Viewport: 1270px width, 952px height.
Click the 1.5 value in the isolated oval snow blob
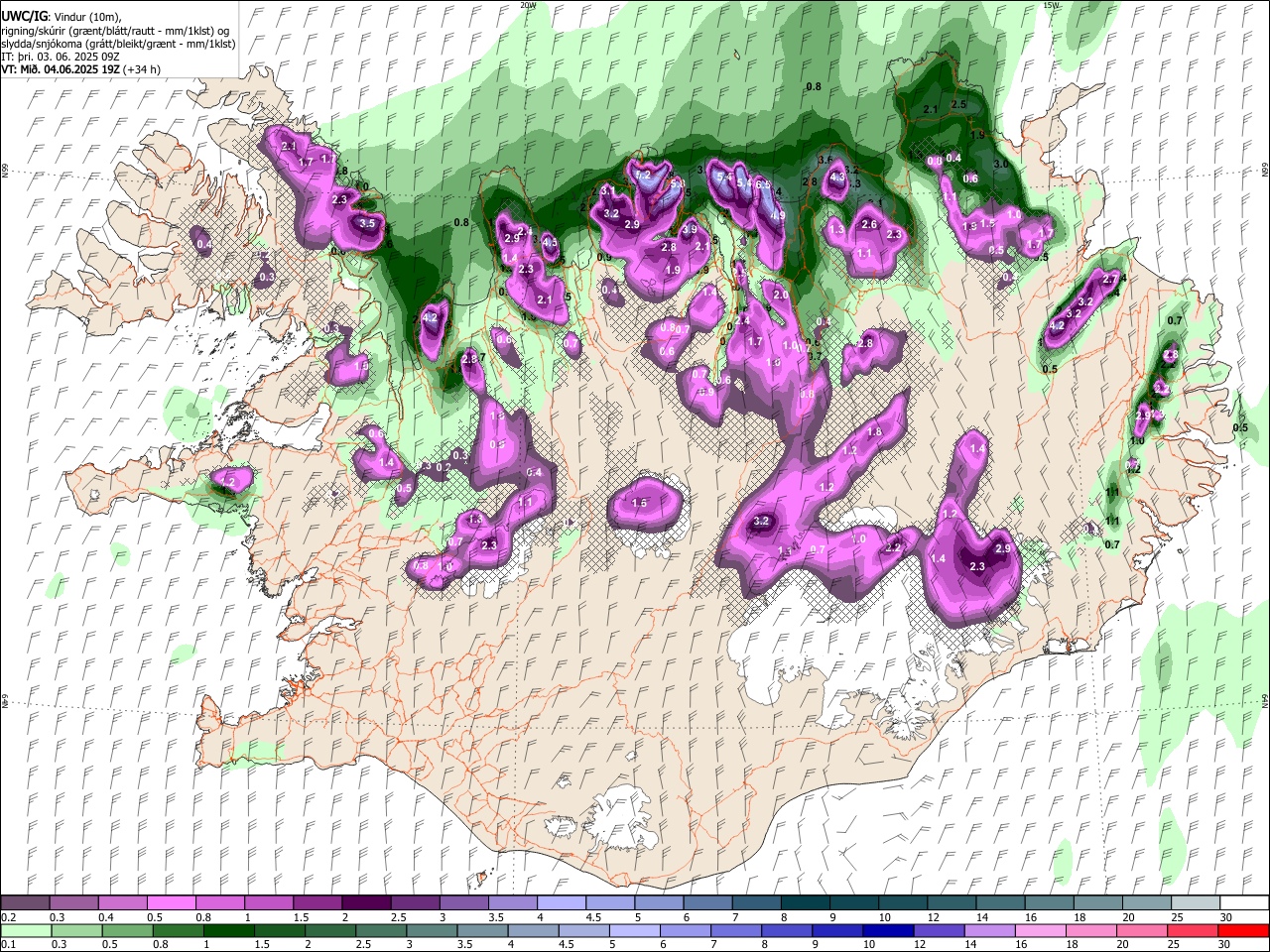click(x=640, y=504)
